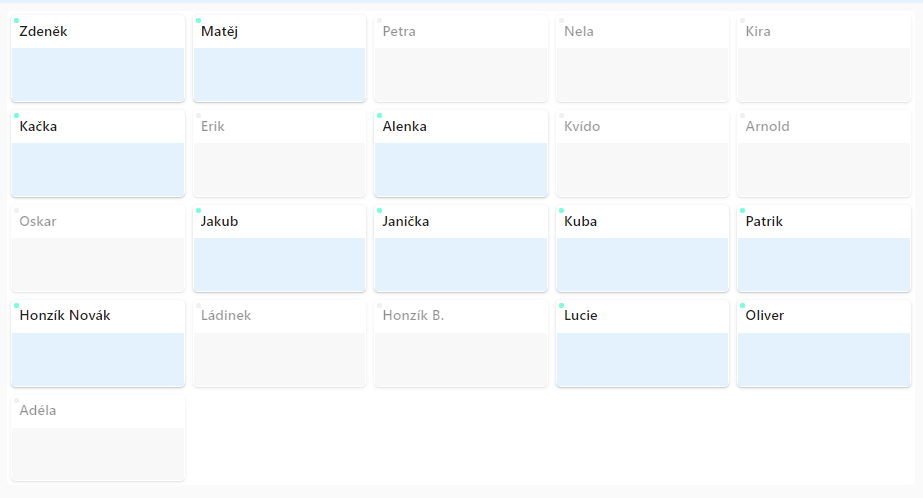Open the Erik card

click(x=279, y=154)
